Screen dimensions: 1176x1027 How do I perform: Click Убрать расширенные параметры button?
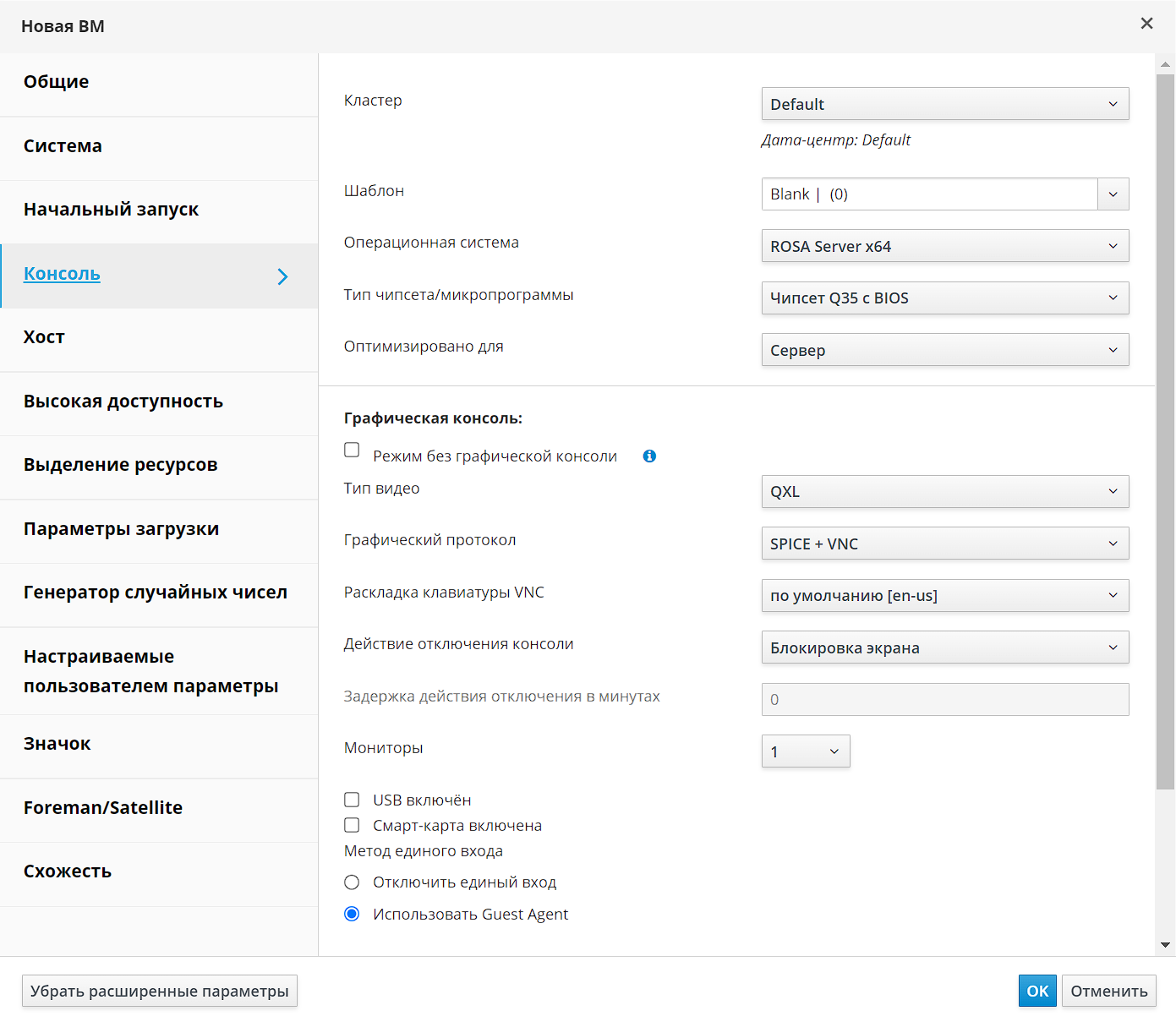pyautogui.click(x=160, y=991)
